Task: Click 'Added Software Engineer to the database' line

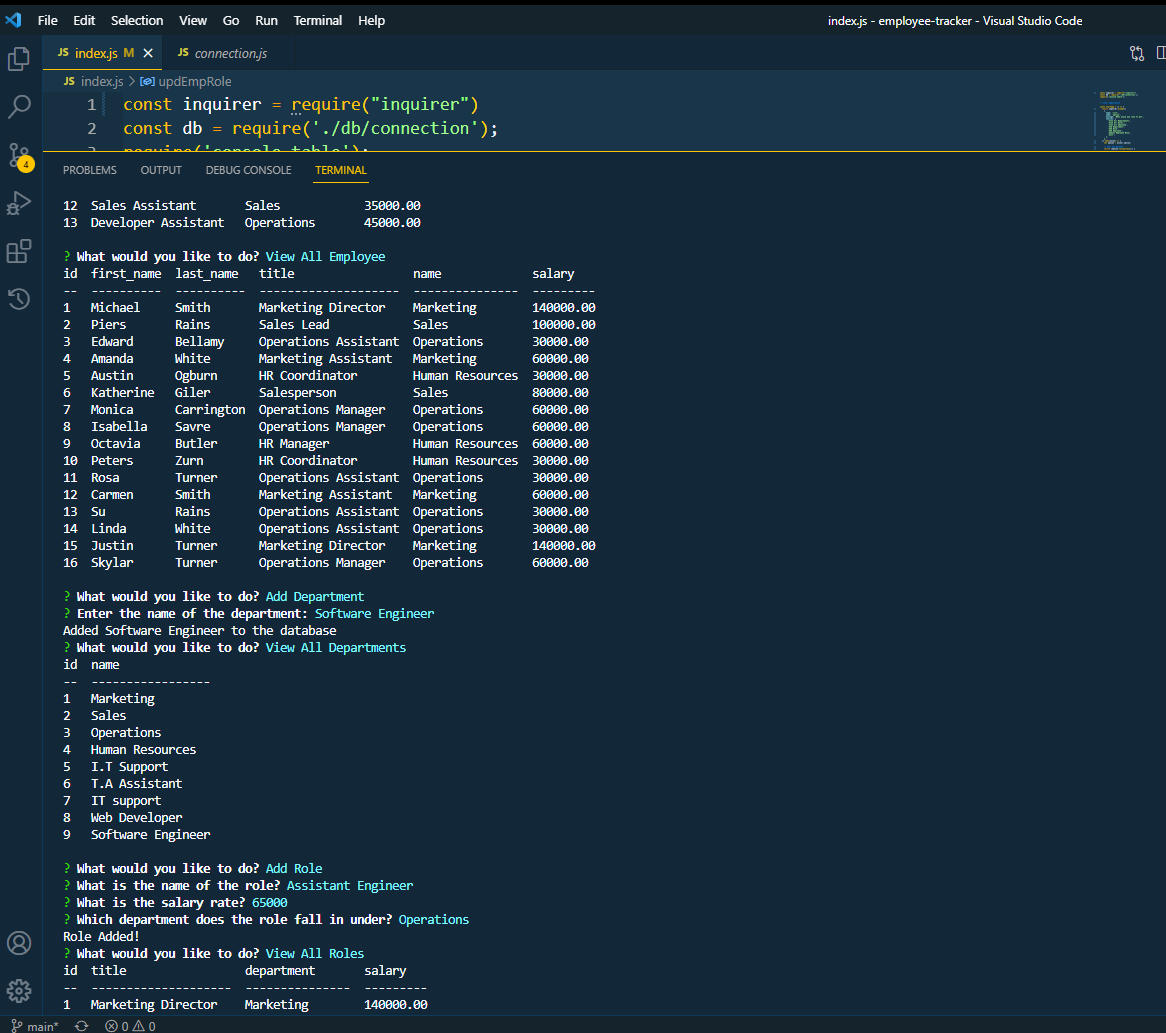Action: point(199,631)
